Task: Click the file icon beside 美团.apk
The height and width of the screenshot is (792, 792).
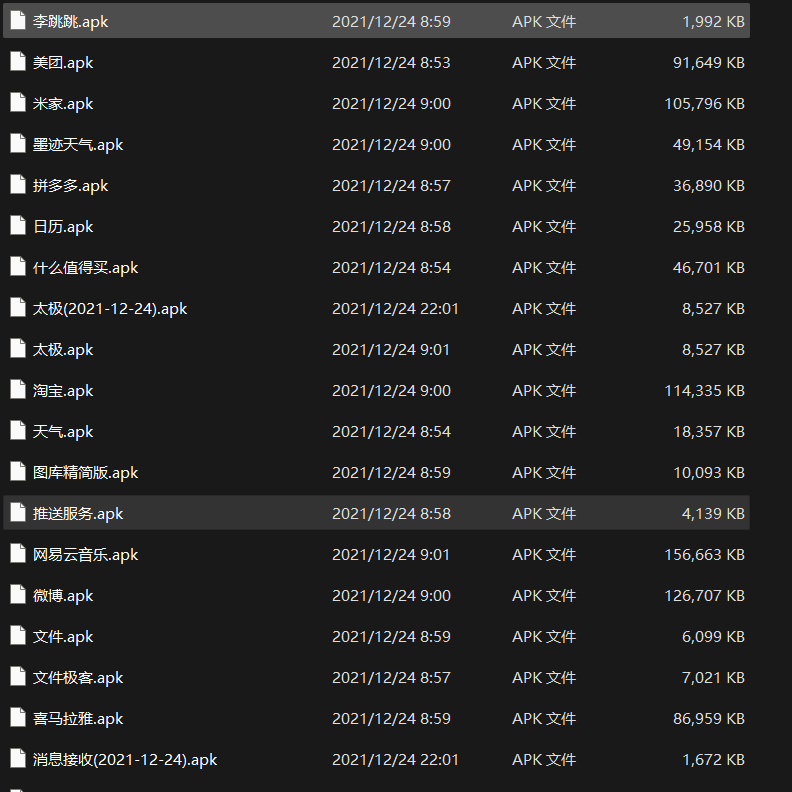Action: point(17,62)
